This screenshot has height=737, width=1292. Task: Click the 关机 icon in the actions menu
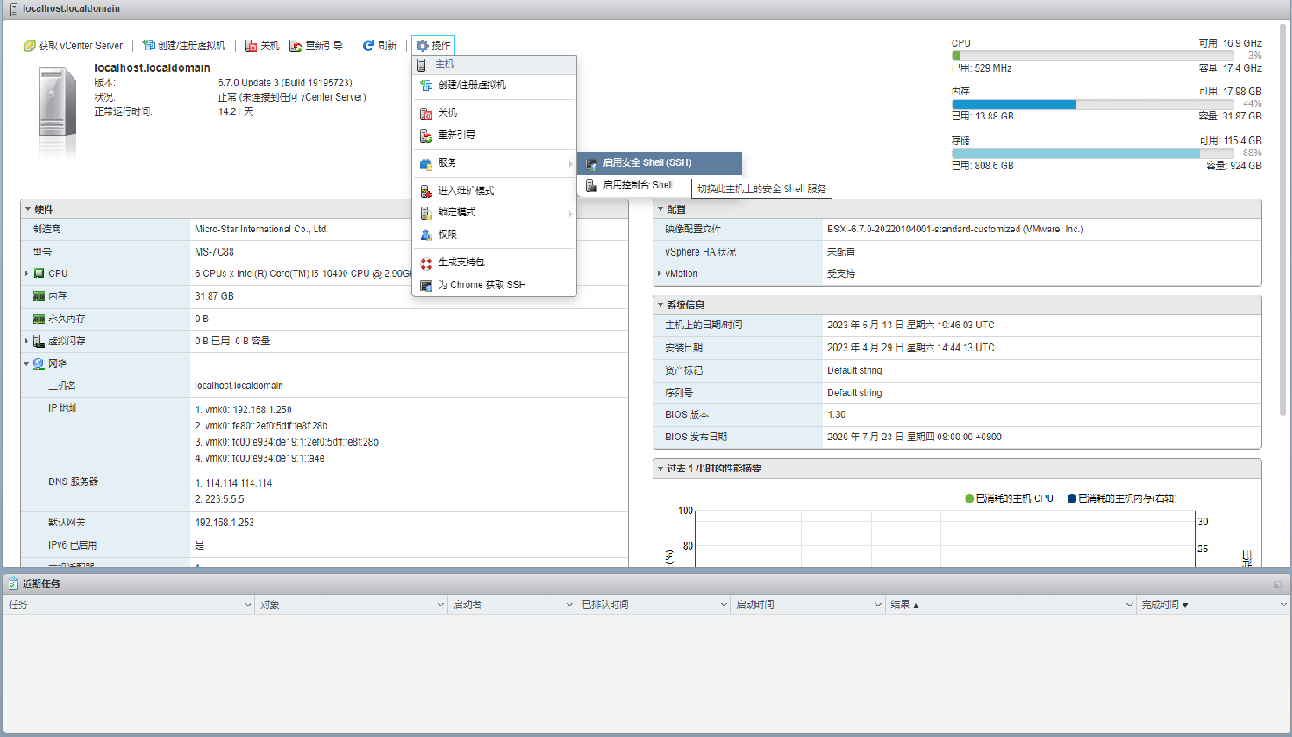coord(426,113)
